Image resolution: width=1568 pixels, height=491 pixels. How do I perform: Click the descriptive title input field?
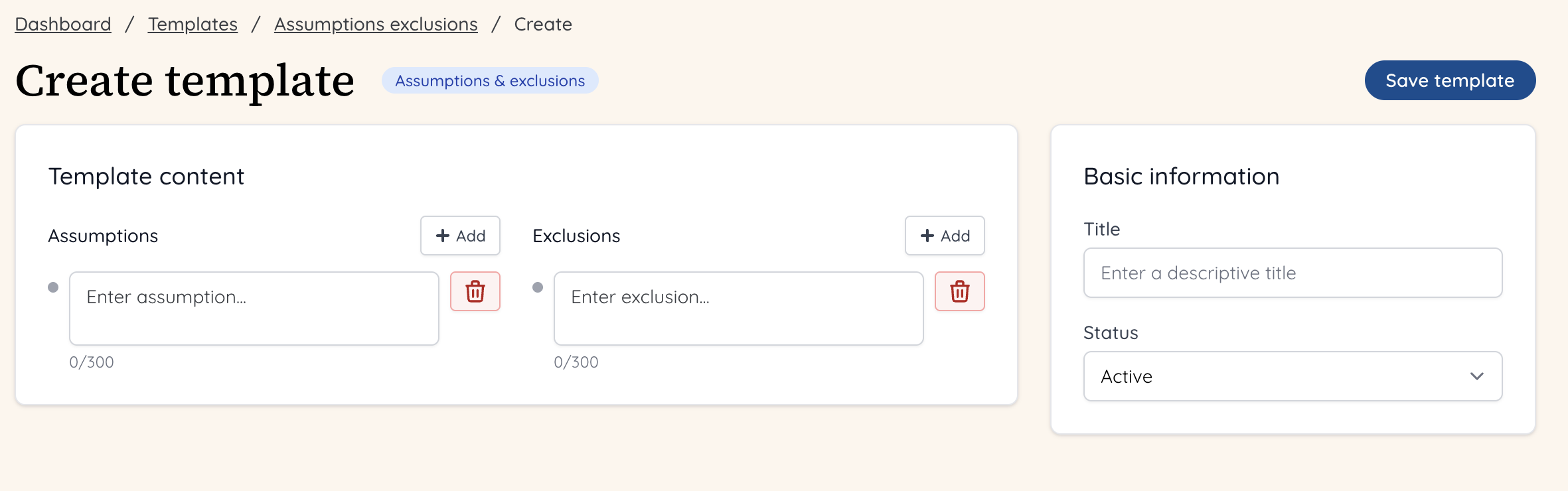click(1291, 272)
